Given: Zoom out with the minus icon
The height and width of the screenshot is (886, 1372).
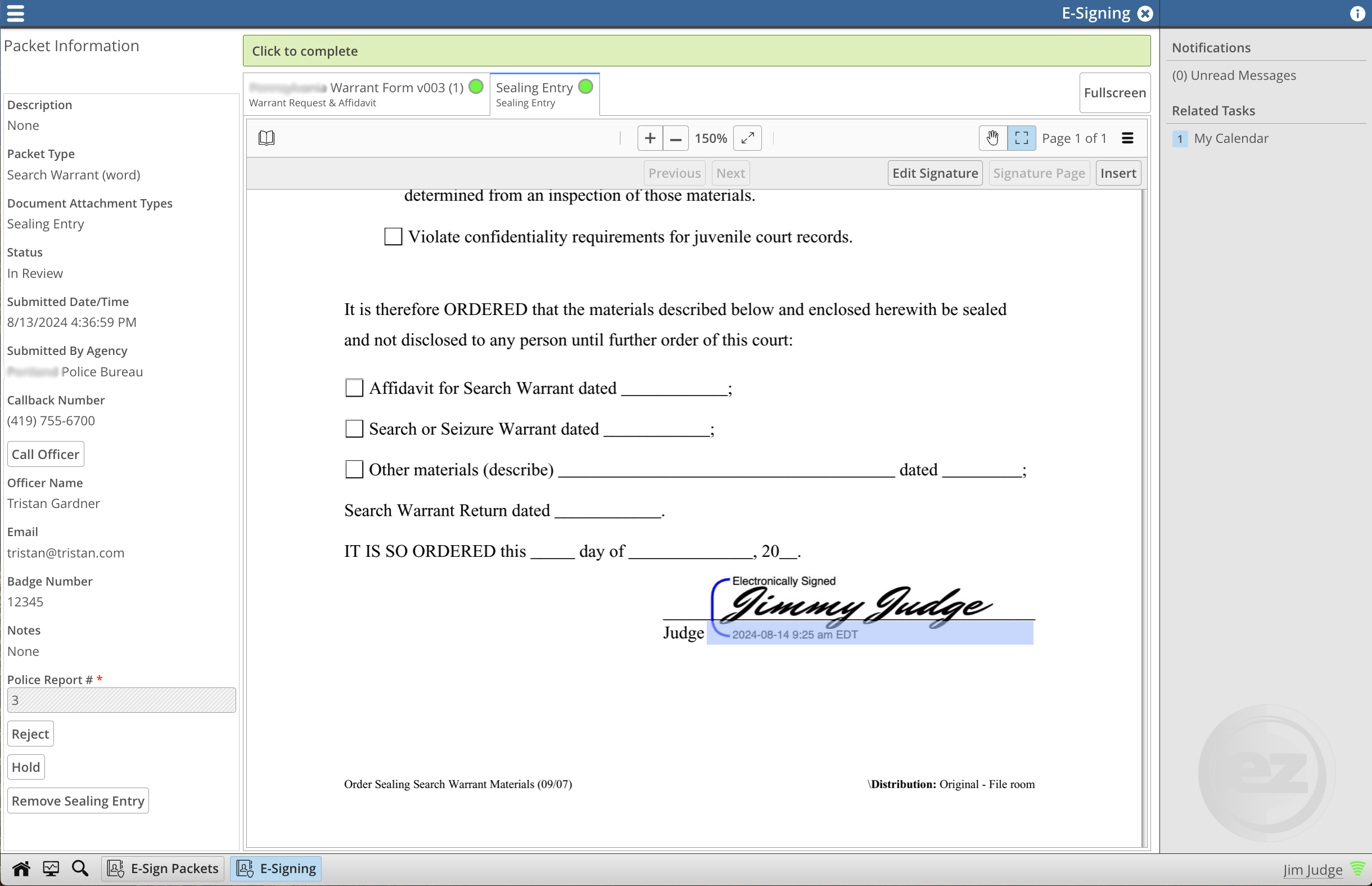Looking at the screenshot, I should [676, 138].
